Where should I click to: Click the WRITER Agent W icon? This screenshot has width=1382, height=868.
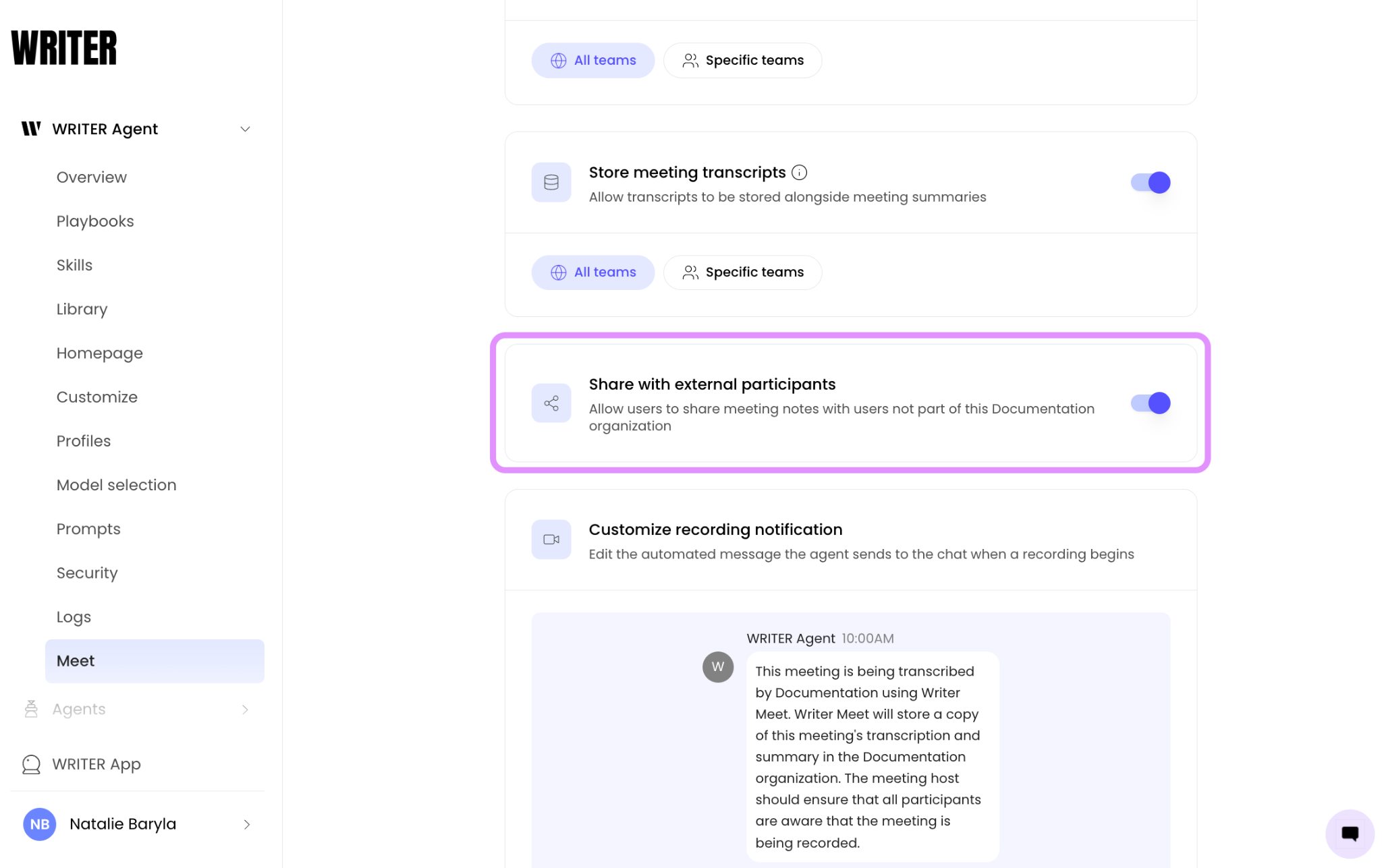[x=31, y=129]
